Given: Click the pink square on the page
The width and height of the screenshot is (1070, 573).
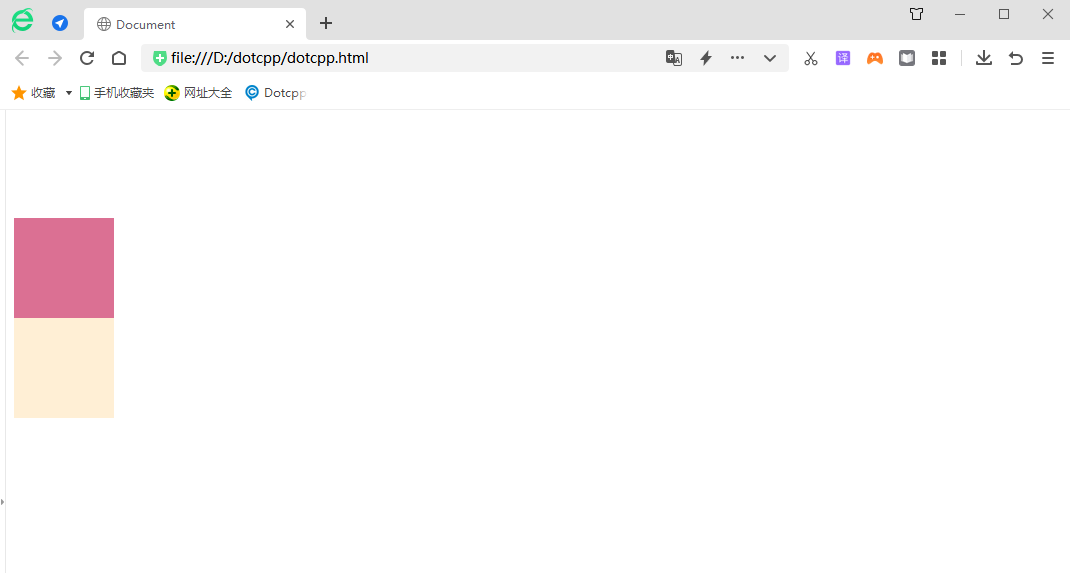Looking at the screenshot, I should 64,268.
